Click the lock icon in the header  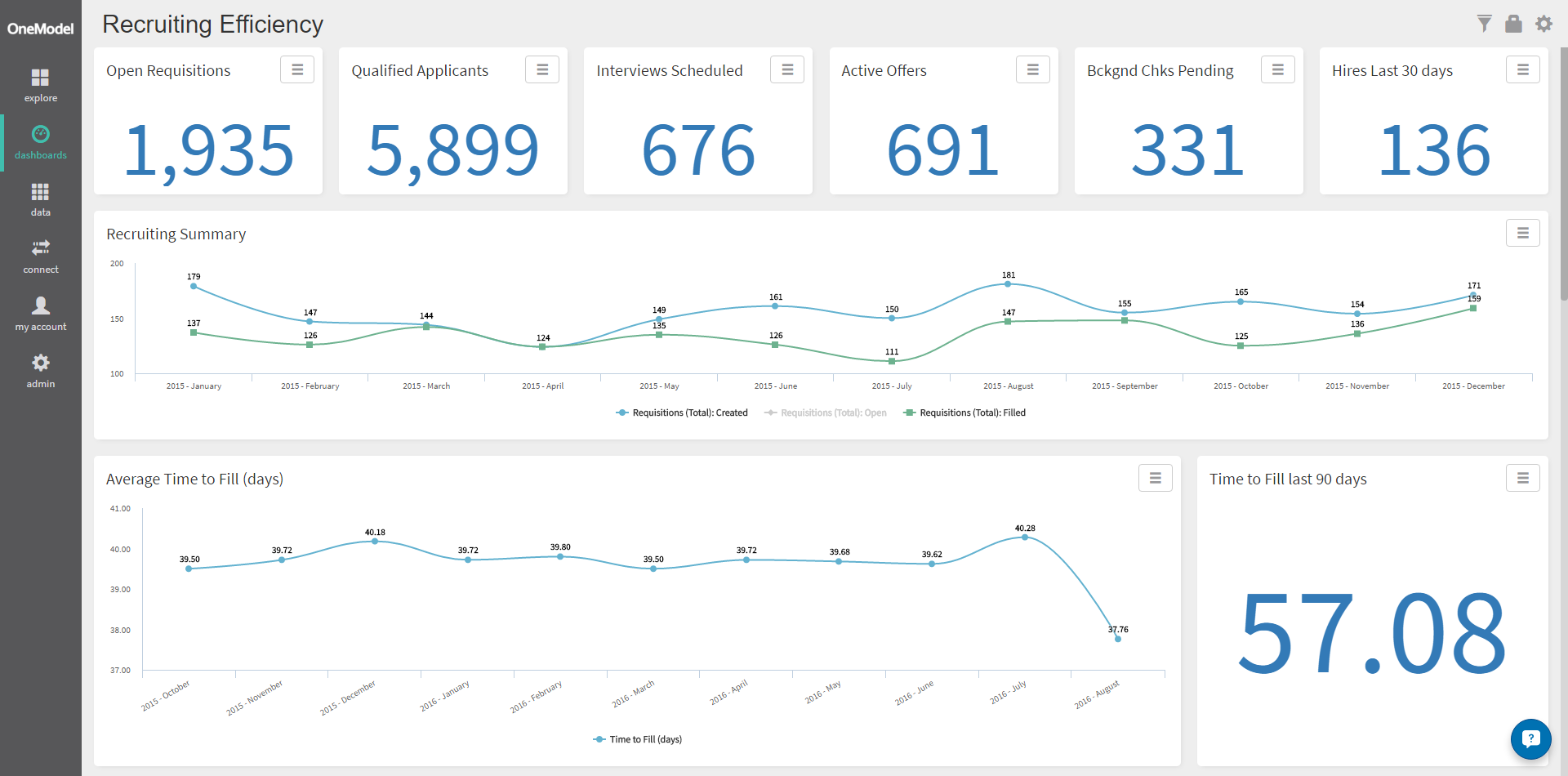[1513, 24]
